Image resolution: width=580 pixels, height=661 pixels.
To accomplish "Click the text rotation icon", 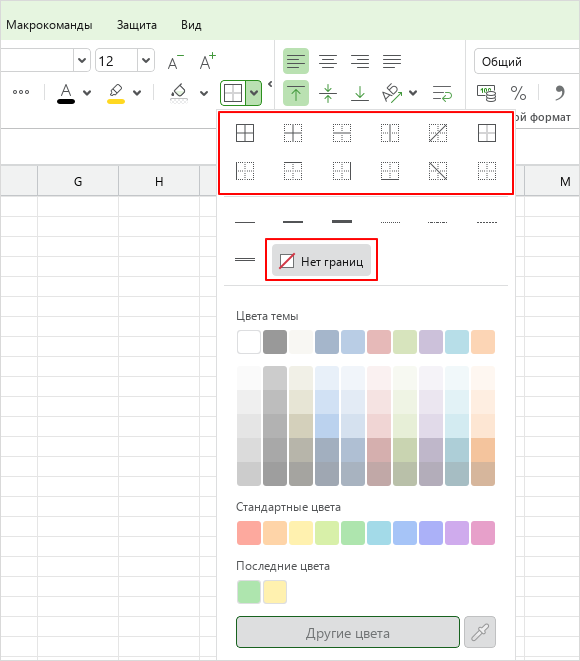I will 392,93.
